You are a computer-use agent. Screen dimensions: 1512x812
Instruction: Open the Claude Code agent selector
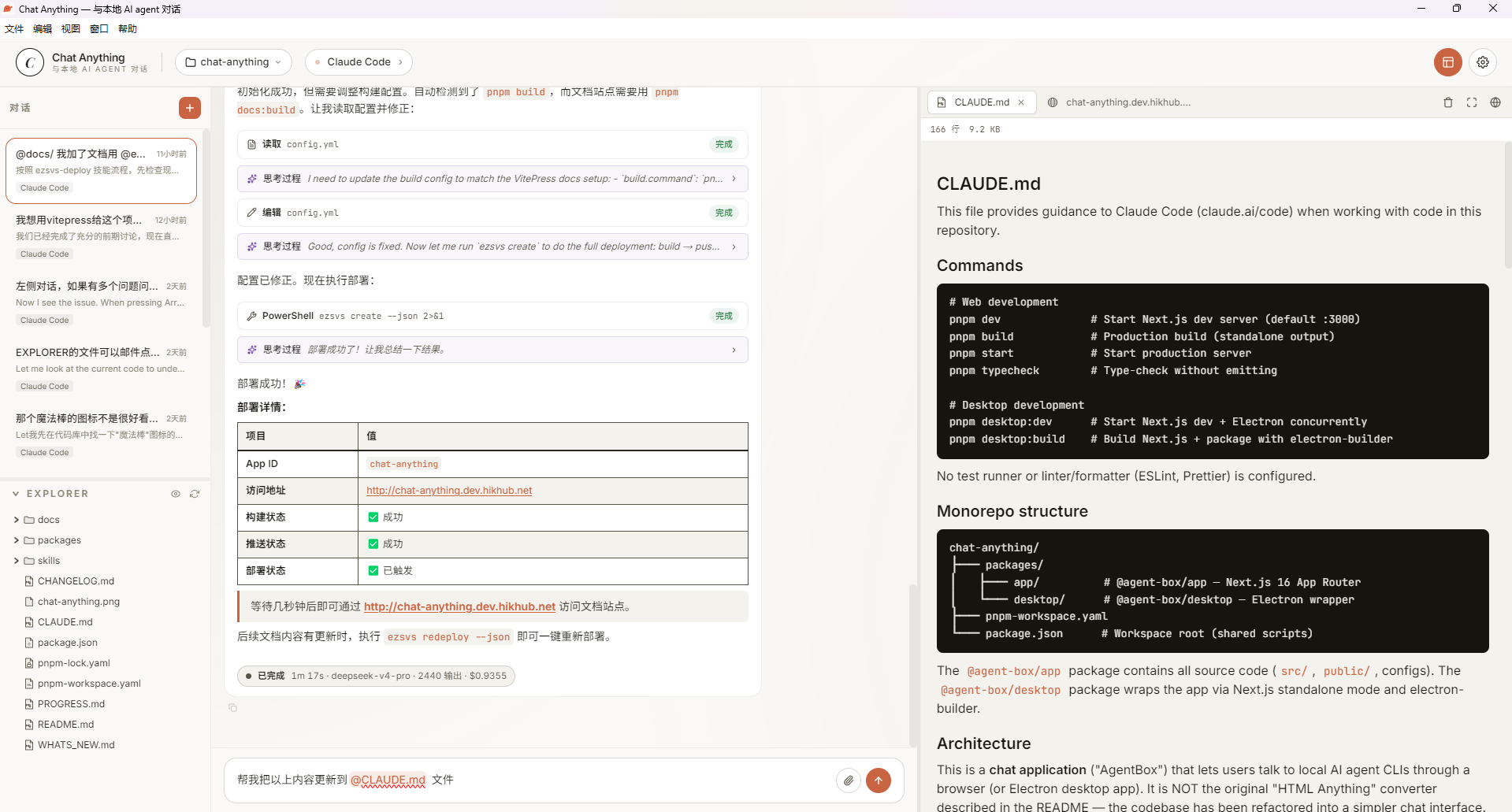tap(358, 62)
